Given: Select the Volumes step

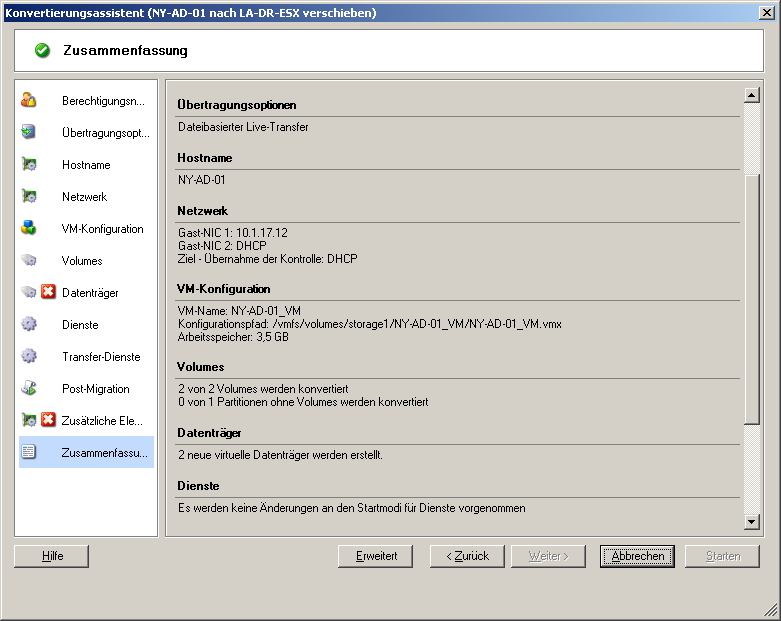Looking at the screenshot, I should pos(86,260).
